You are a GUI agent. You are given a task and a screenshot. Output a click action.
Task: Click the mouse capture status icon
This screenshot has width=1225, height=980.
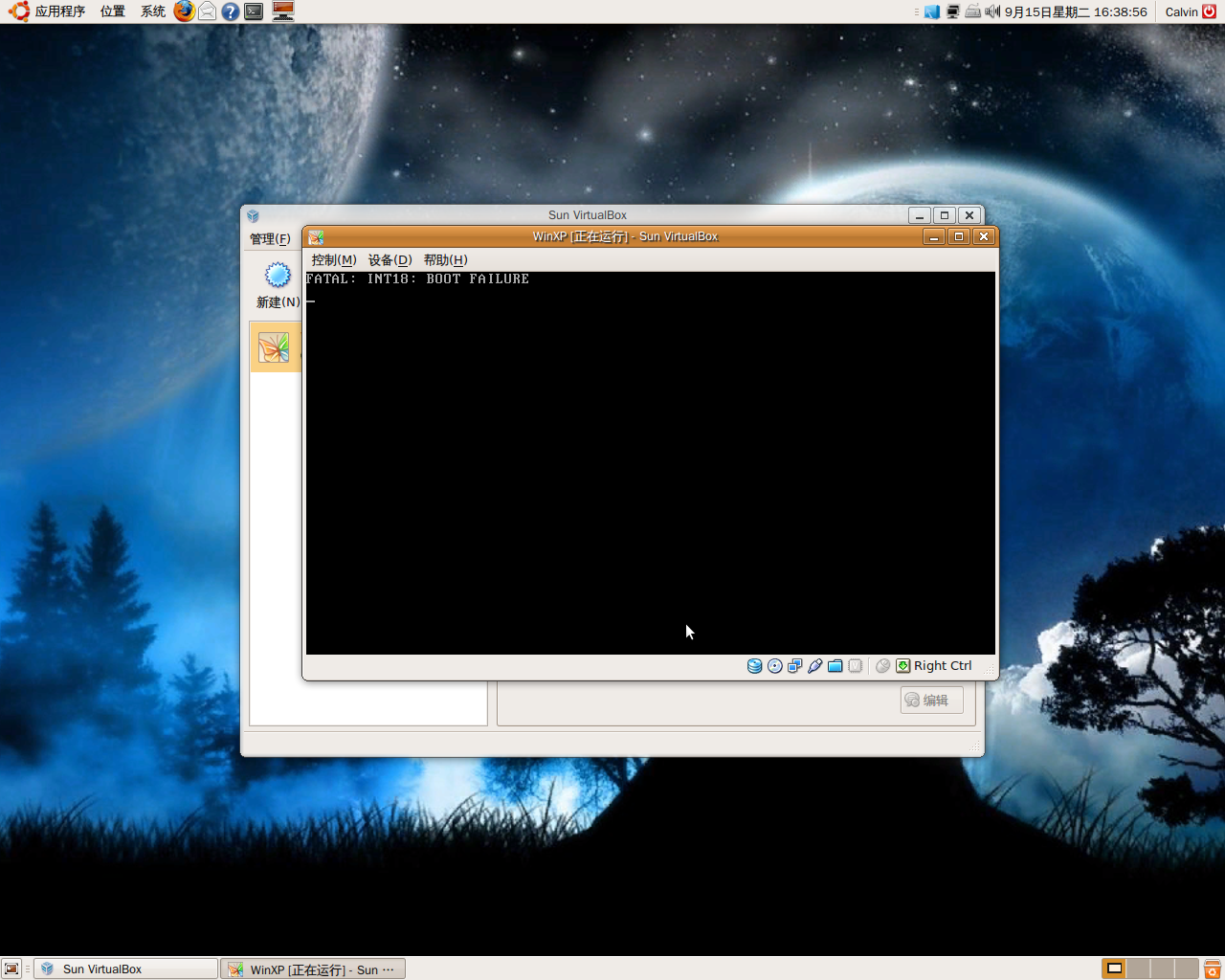[883, 666]
